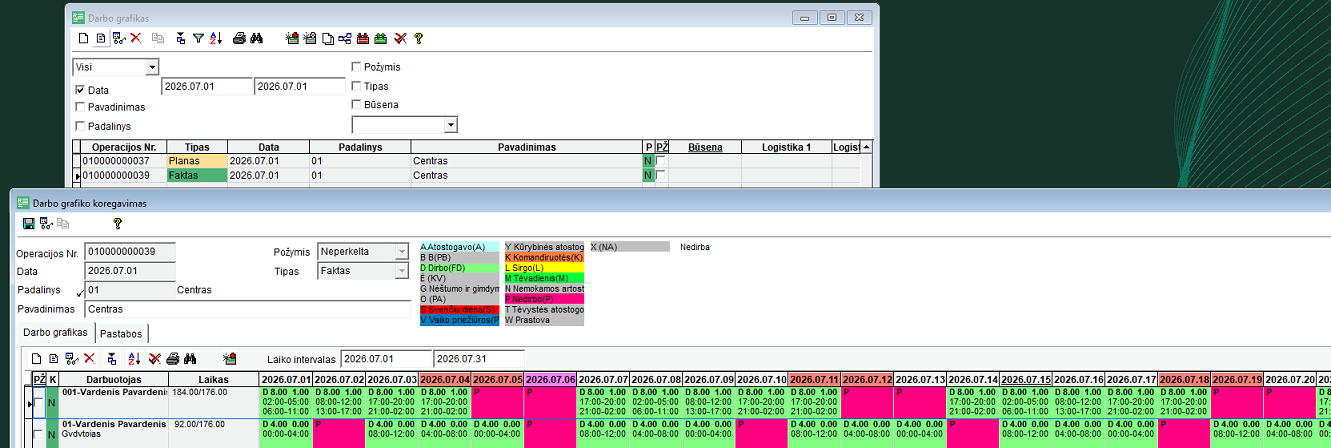Uncheck the Data filter checkbox
The height and width of the screenshot is (448, 1331).
pos(80,90)
